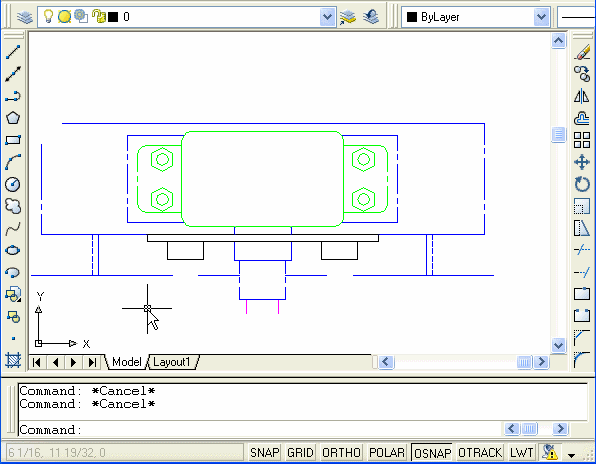Toggle GRID display in status bar
Screen dimensions: 596x464
click(x=300, y=453)
